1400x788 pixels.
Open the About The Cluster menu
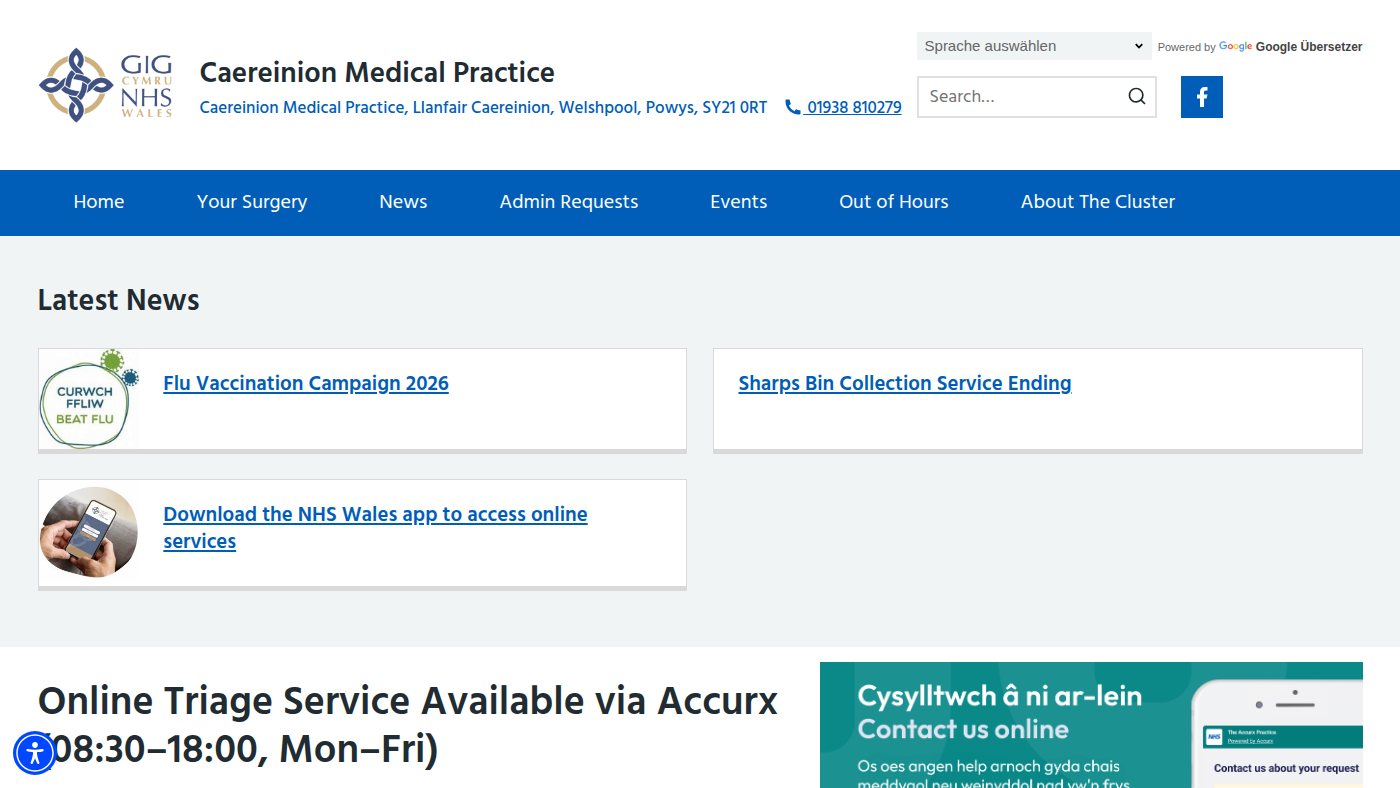(x=1098, y=202)
